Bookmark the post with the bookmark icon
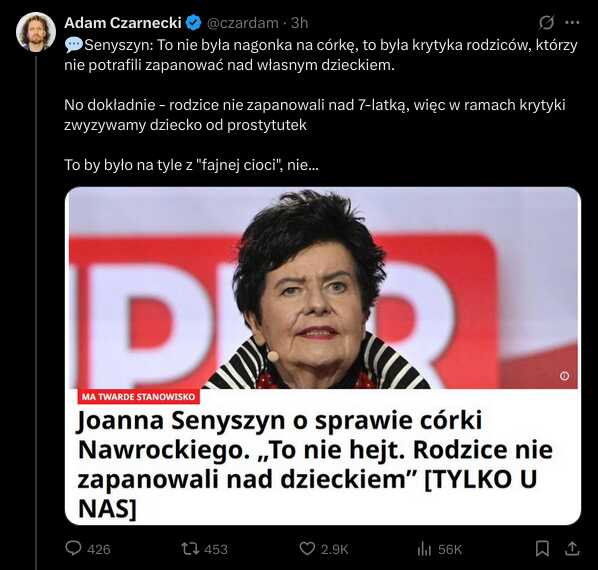Viewport: 598px width, 570px height. [542, 549]
